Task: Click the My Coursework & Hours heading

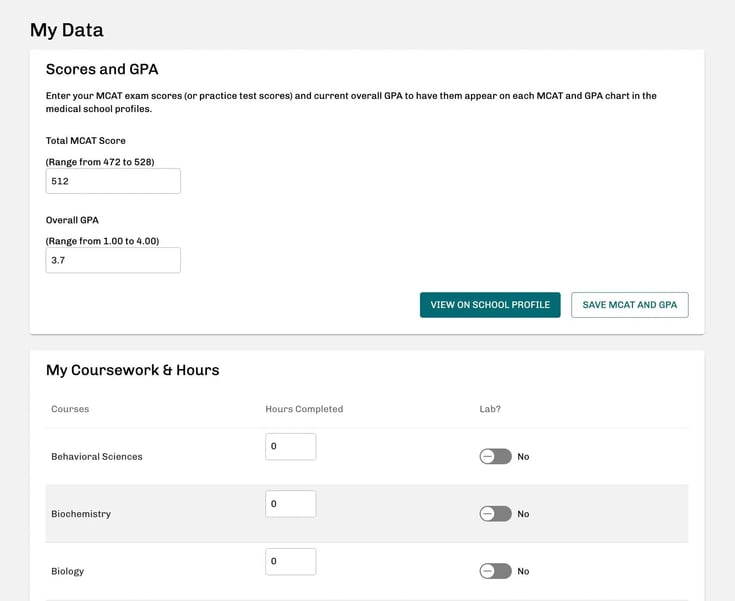Action: tap(132, 370)
